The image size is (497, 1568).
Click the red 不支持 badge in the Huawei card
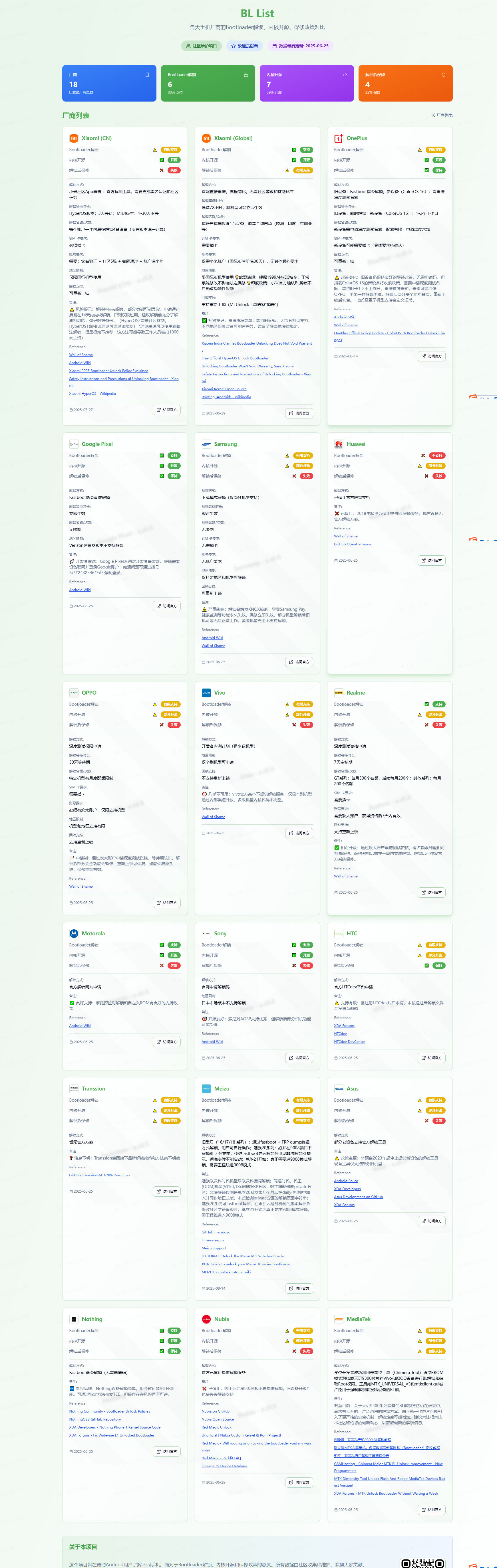click(437, 455)
